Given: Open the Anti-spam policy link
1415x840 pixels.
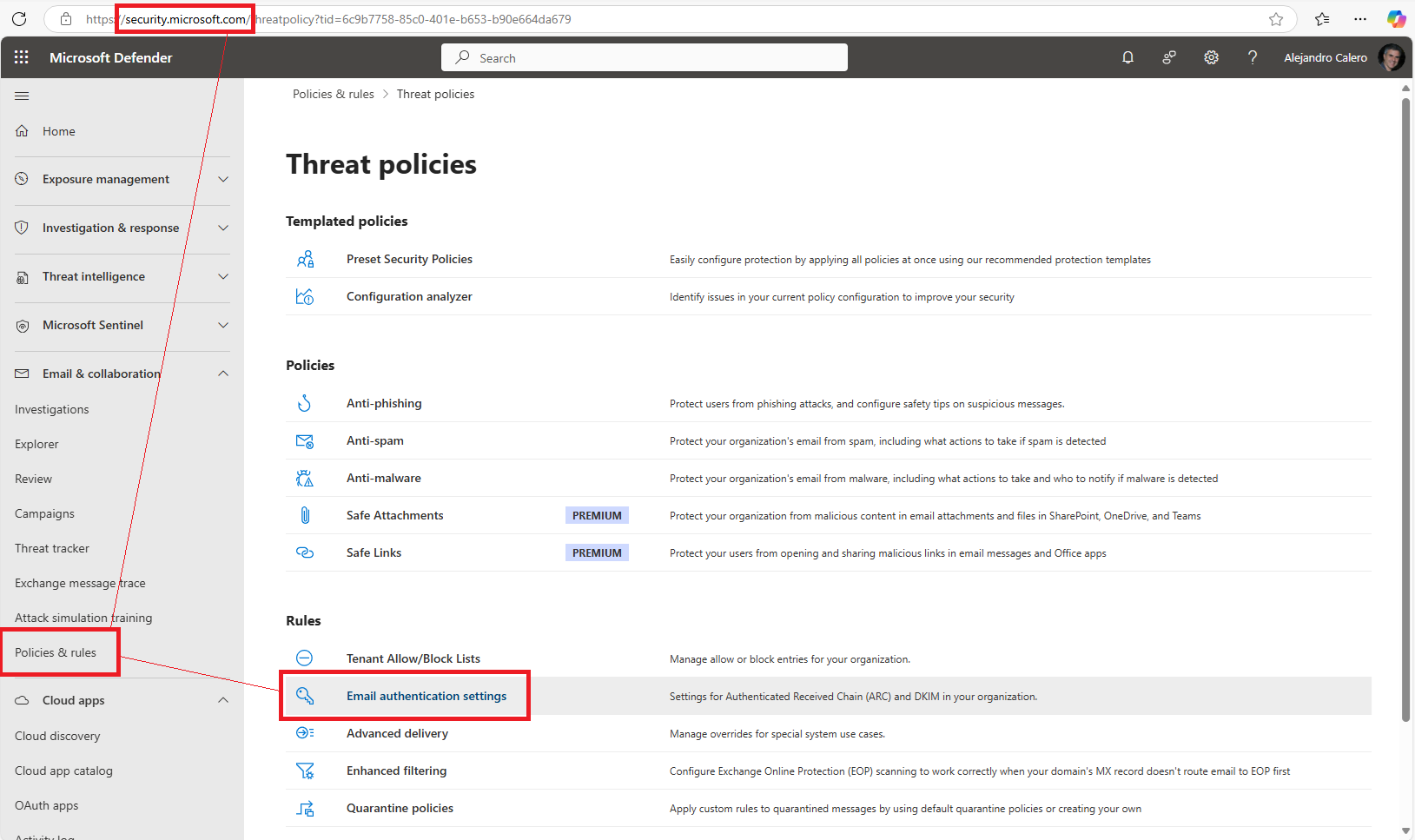Looking at the screenshot, I should pos(375,440).
